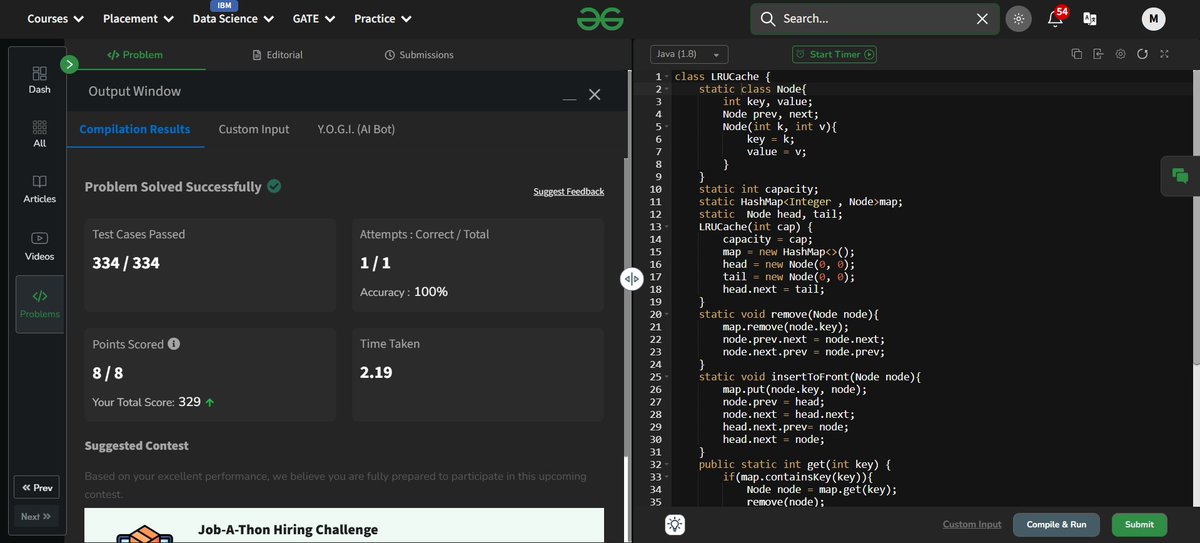Switch to Editorial tab

[278, 55]
